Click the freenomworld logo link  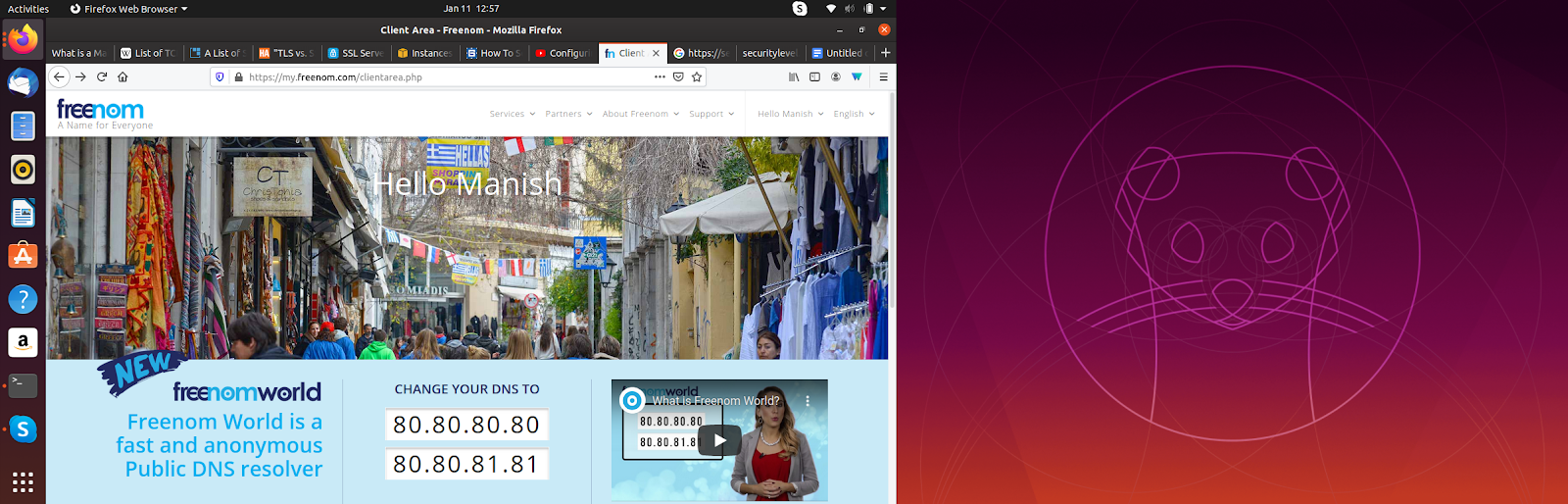click(x=247, y=392)
